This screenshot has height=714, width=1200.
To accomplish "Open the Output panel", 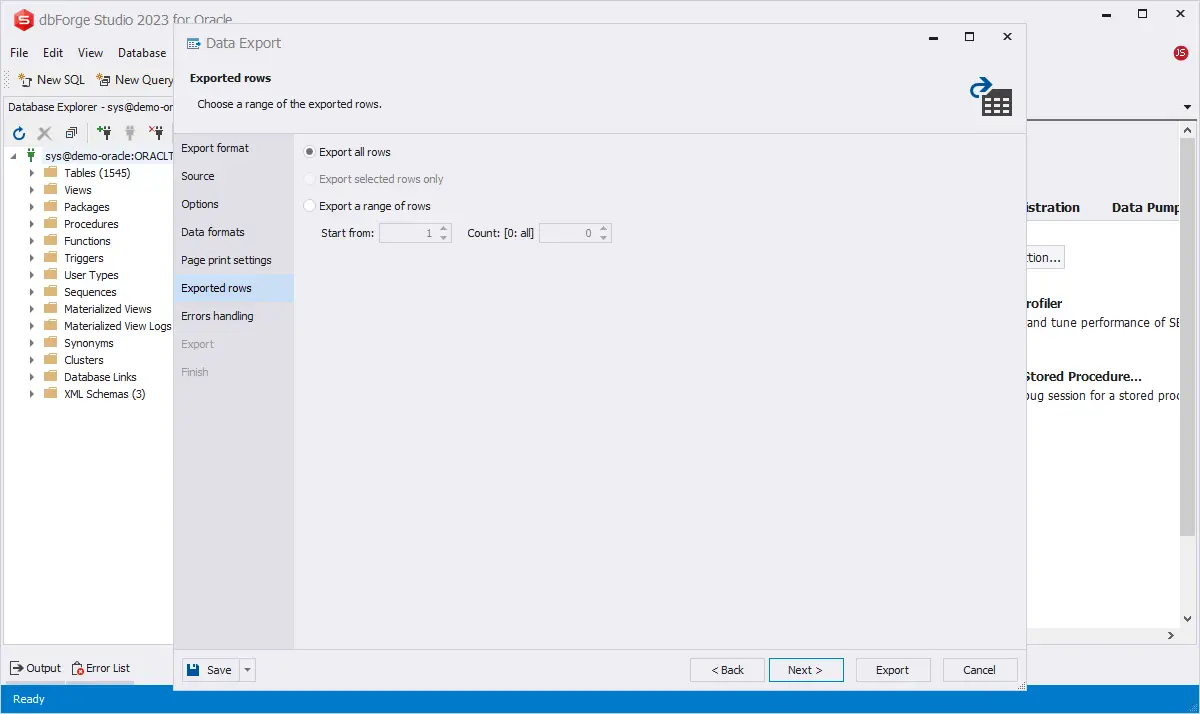I will (35, 668).
